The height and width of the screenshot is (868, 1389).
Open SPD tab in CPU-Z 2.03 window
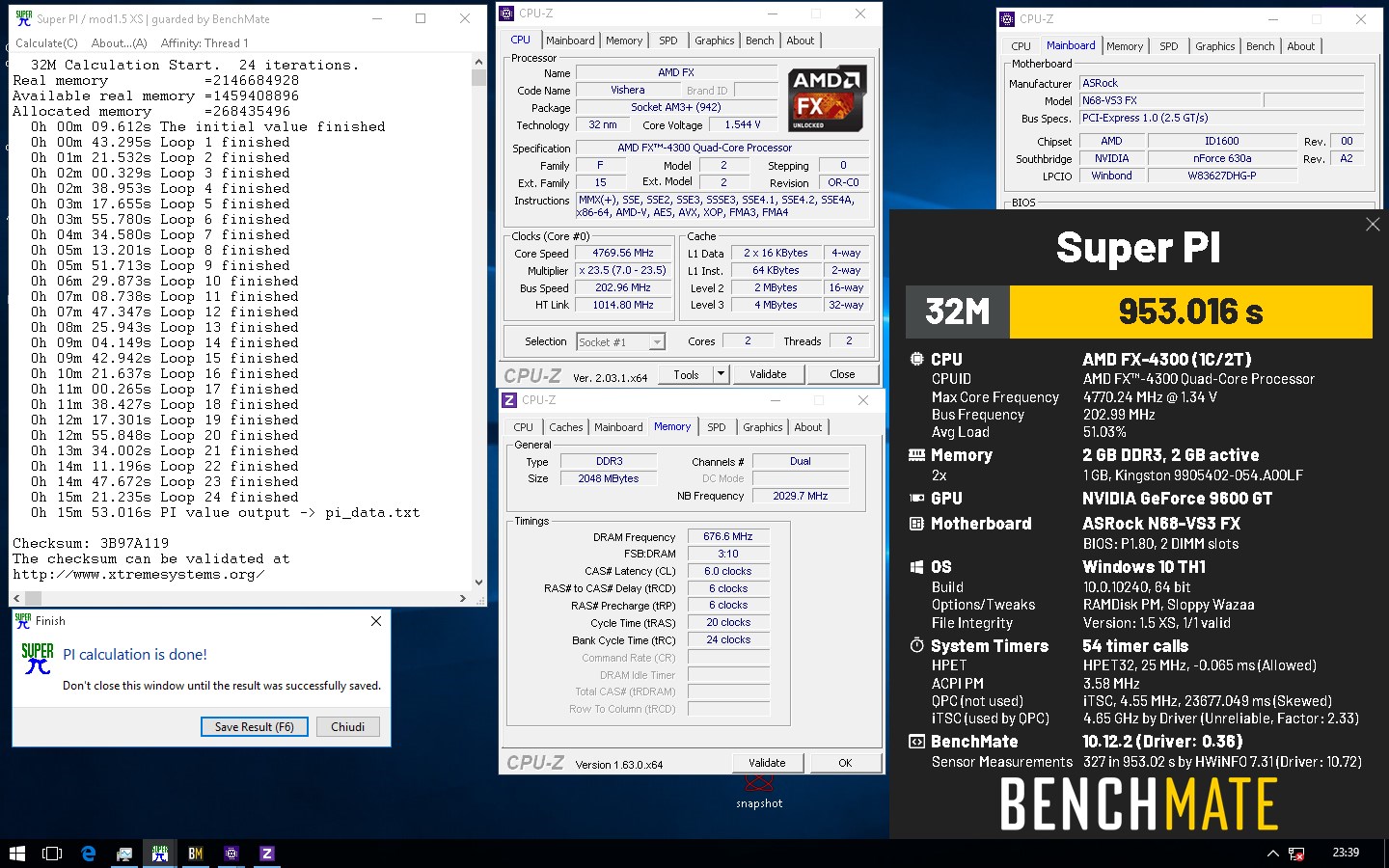click(x=668, y=41)
